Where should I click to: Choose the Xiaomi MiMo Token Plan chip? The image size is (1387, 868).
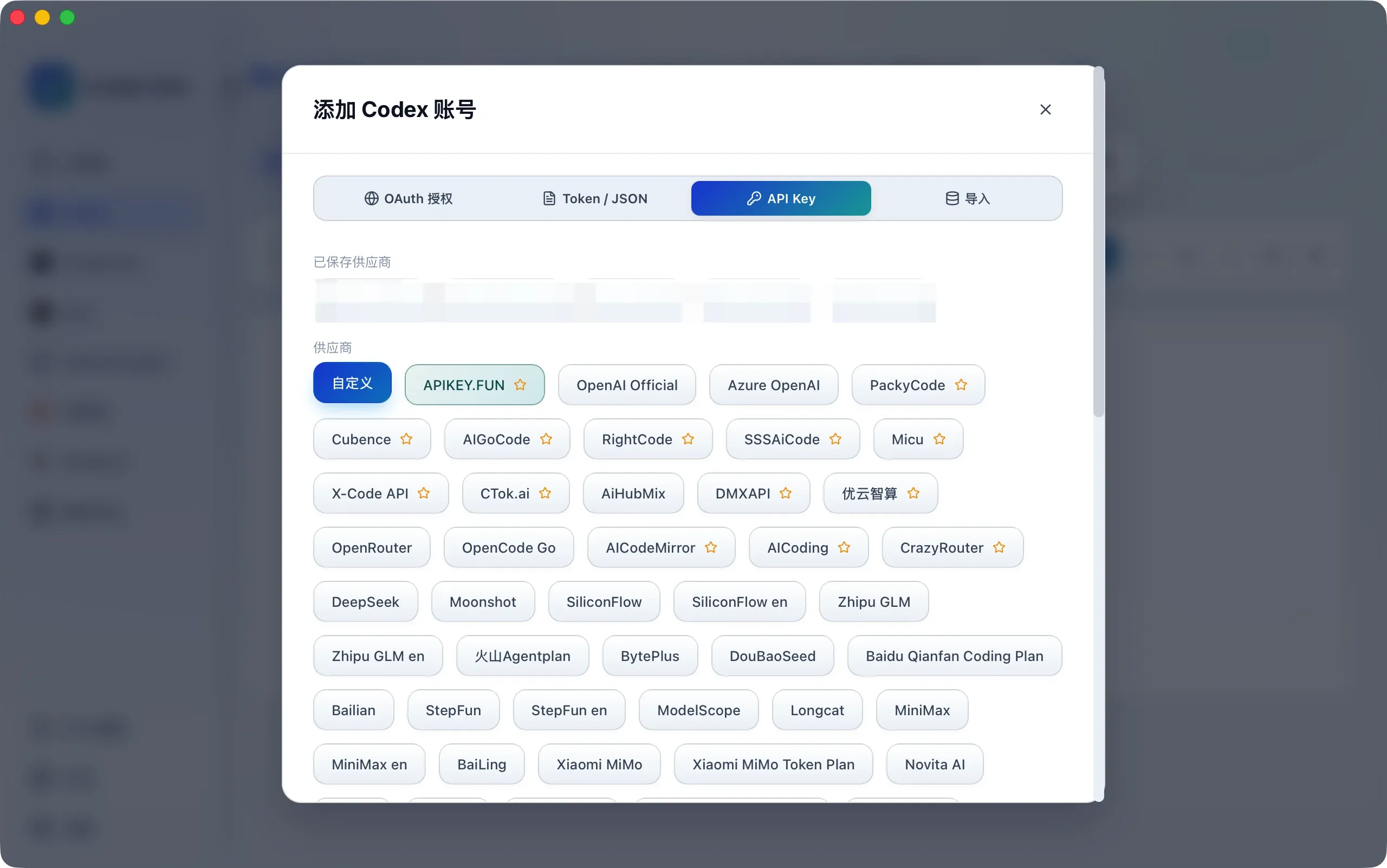tap(773, 764)
